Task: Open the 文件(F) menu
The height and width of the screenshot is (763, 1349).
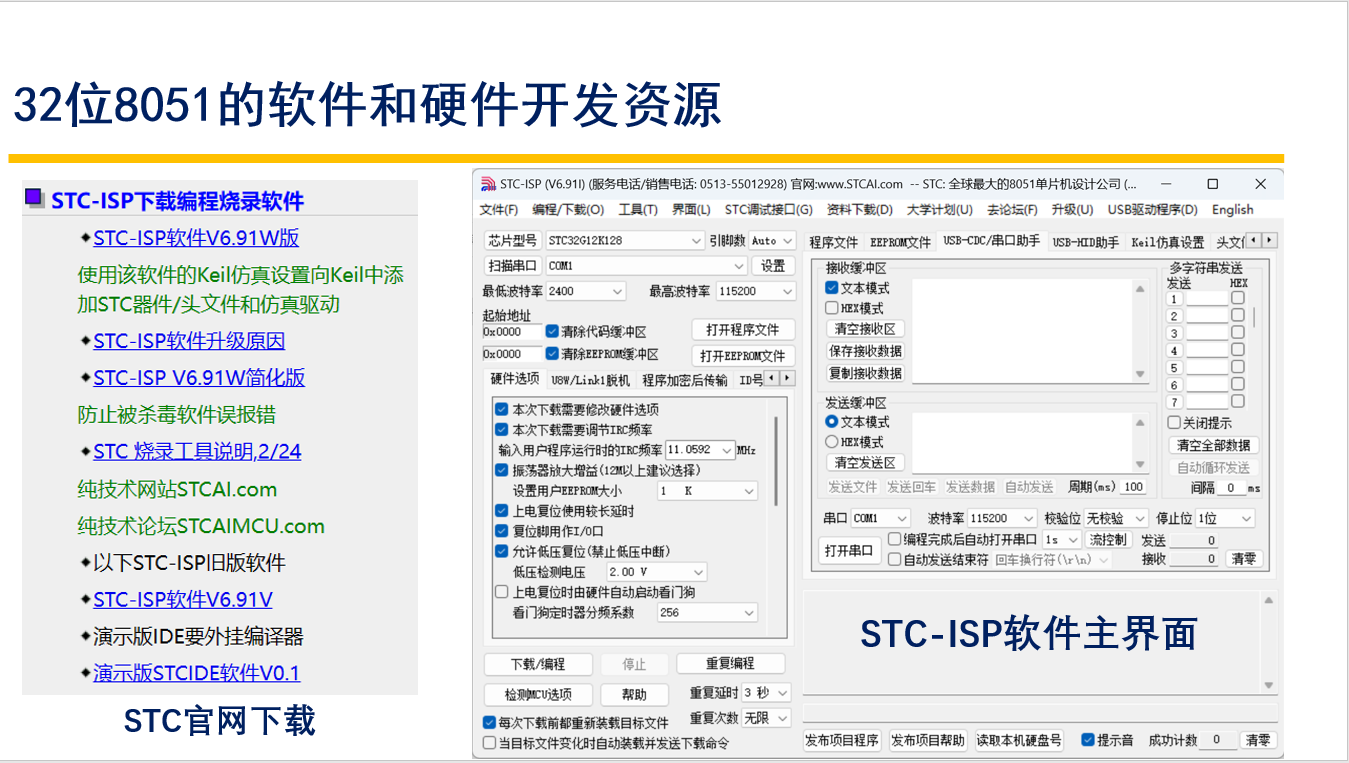Action: tap(499, 210)
